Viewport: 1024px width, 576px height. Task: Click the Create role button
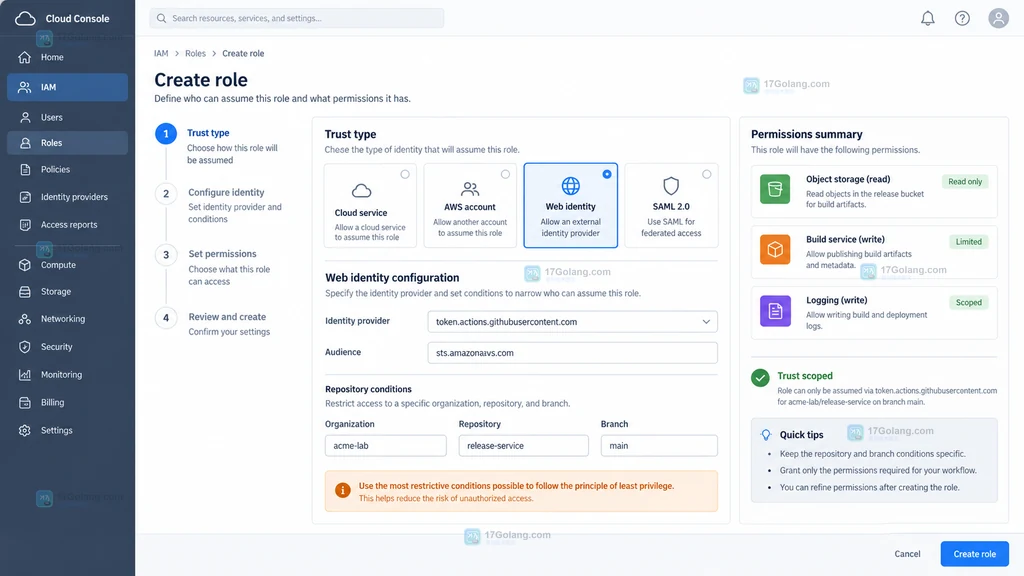pyautogui.click(x=974, y=554)
